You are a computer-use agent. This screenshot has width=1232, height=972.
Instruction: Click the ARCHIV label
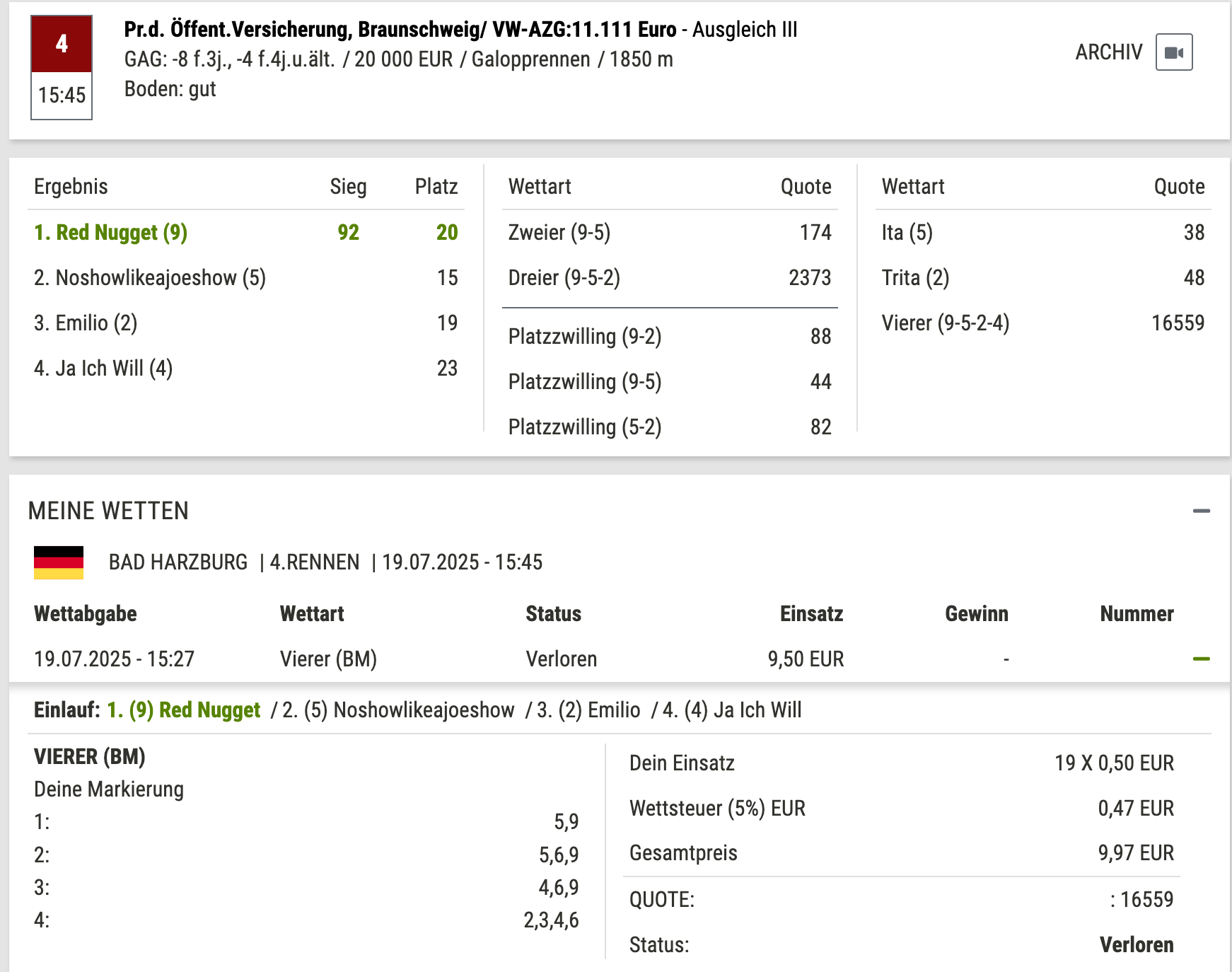pyautogui.click(x=1109, y=52)
